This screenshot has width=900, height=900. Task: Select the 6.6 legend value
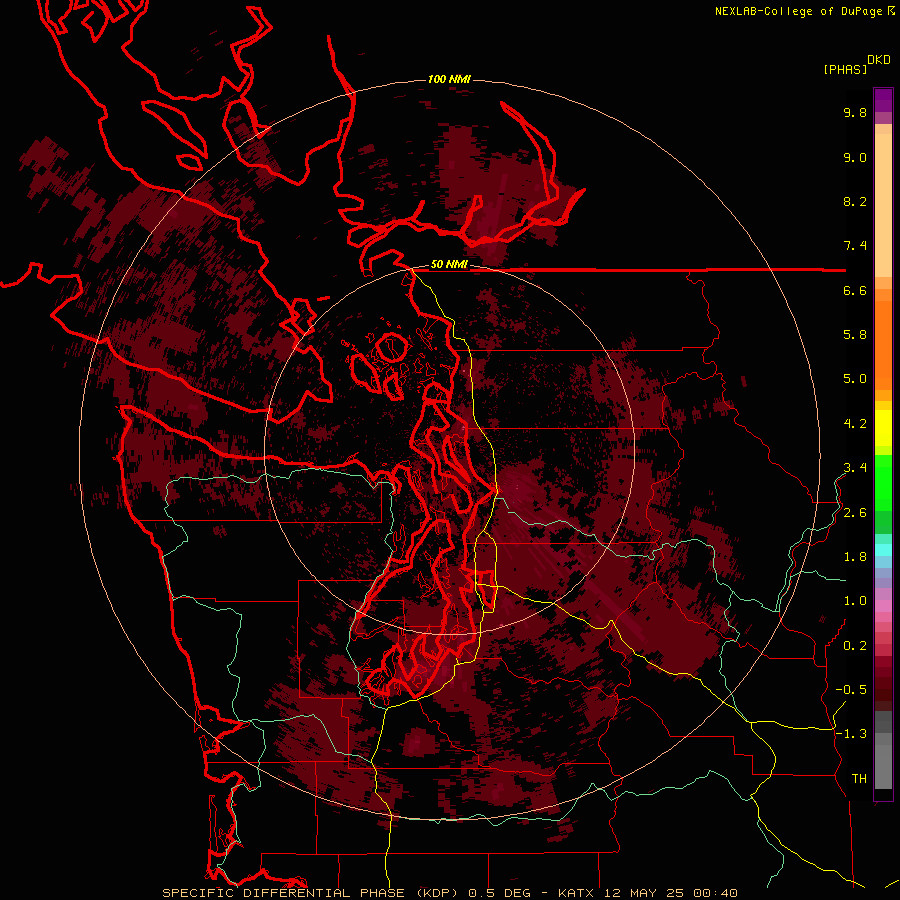(855, 290)
